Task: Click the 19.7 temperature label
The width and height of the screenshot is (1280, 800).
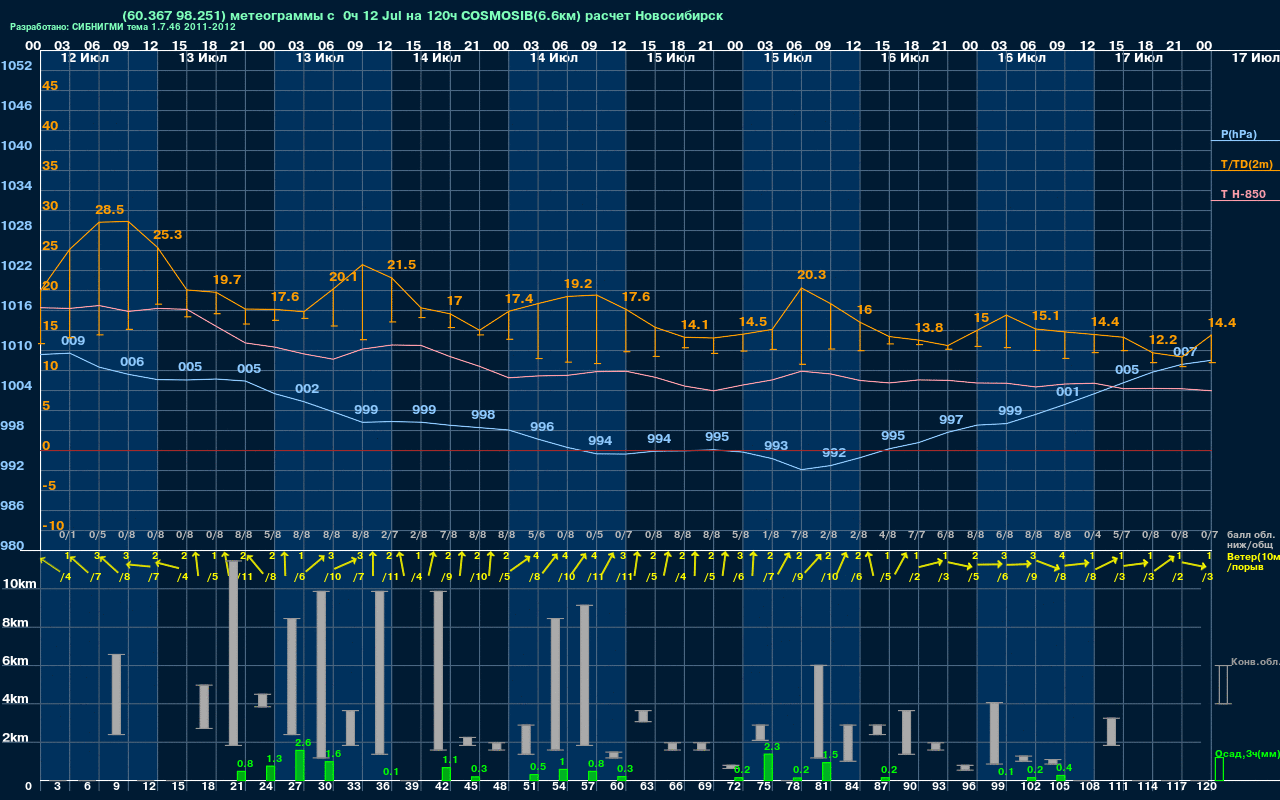Action: click(227, 279)
